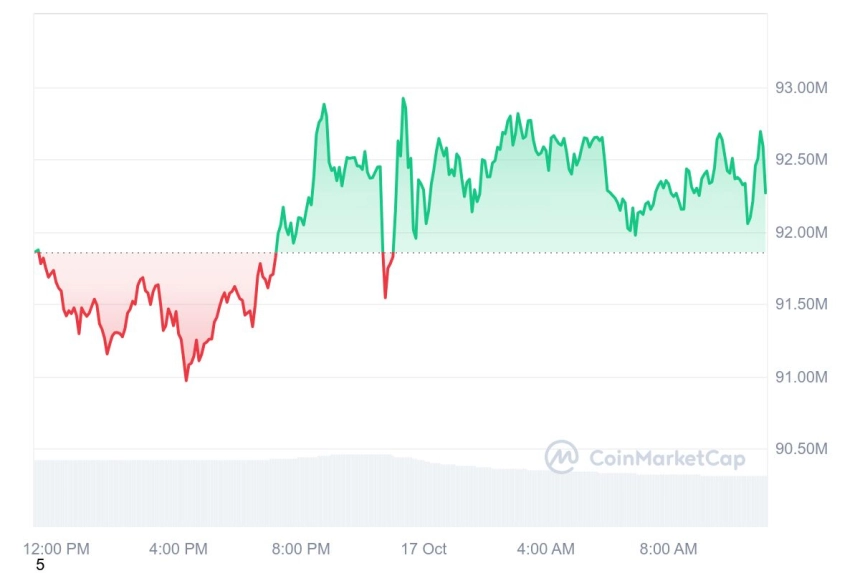Click the 90.50M price axis label
Viewport: 860px width, 573px height.
pyautogui.click(x=801, y=449)
